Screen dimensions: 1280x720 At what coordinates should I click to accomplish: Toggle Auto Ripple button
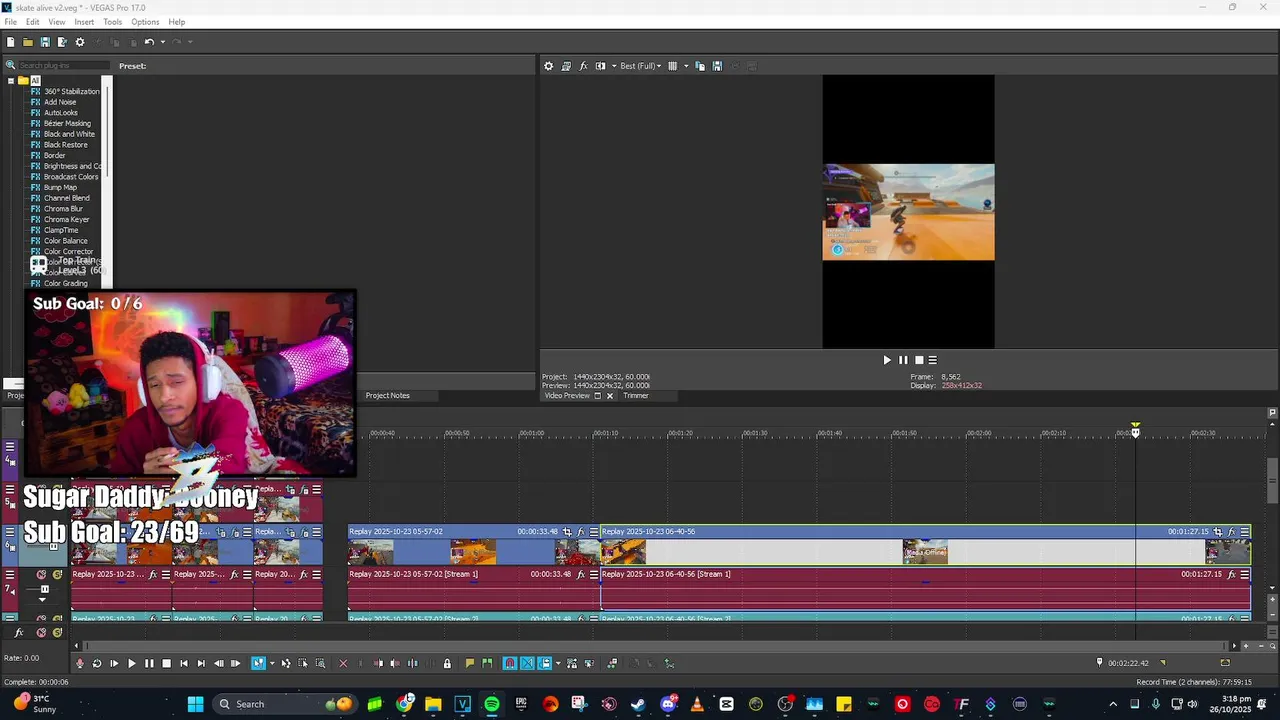(545, 663)
